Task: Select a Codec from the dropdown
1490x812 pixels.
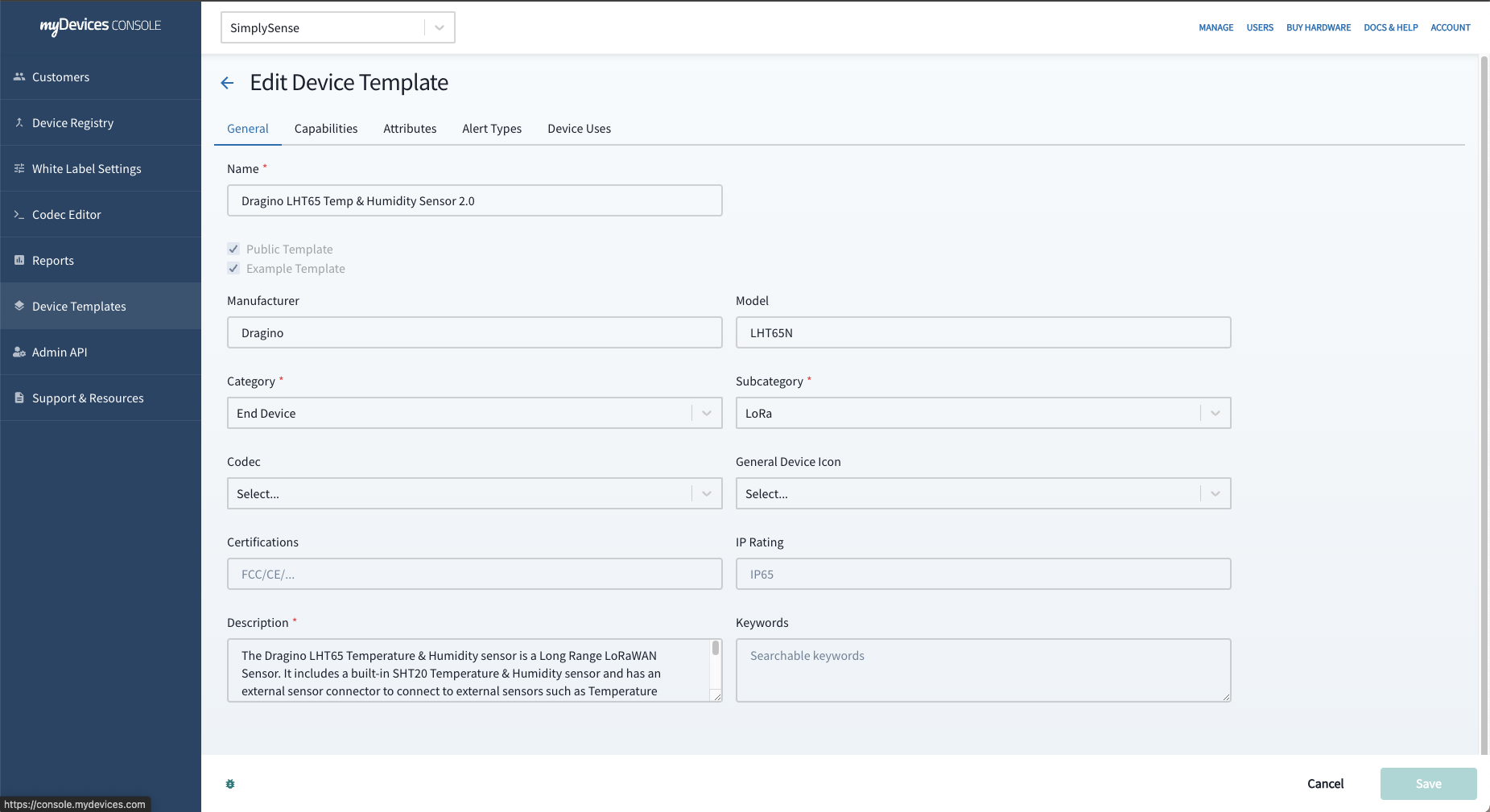Action: (x=706, y=493)
